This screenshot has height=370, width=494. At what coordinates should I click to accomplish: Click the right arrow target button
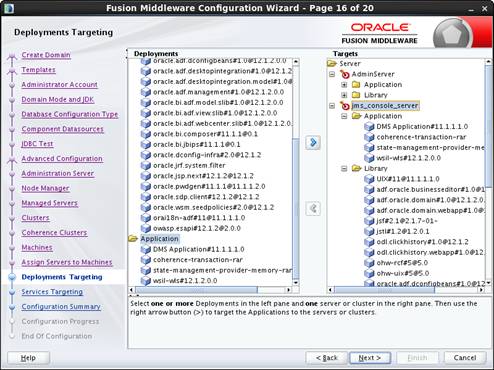(313, 143)
